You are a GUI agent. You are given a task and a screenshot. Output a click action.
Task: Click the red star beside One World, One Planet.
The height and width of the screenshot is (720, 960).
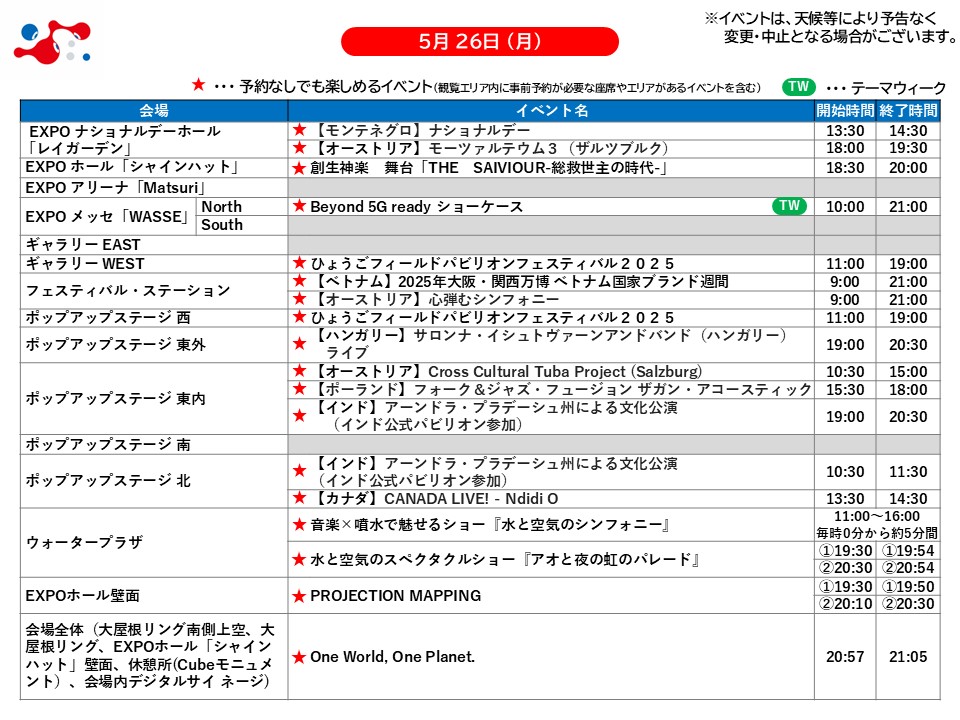point(298,657)
